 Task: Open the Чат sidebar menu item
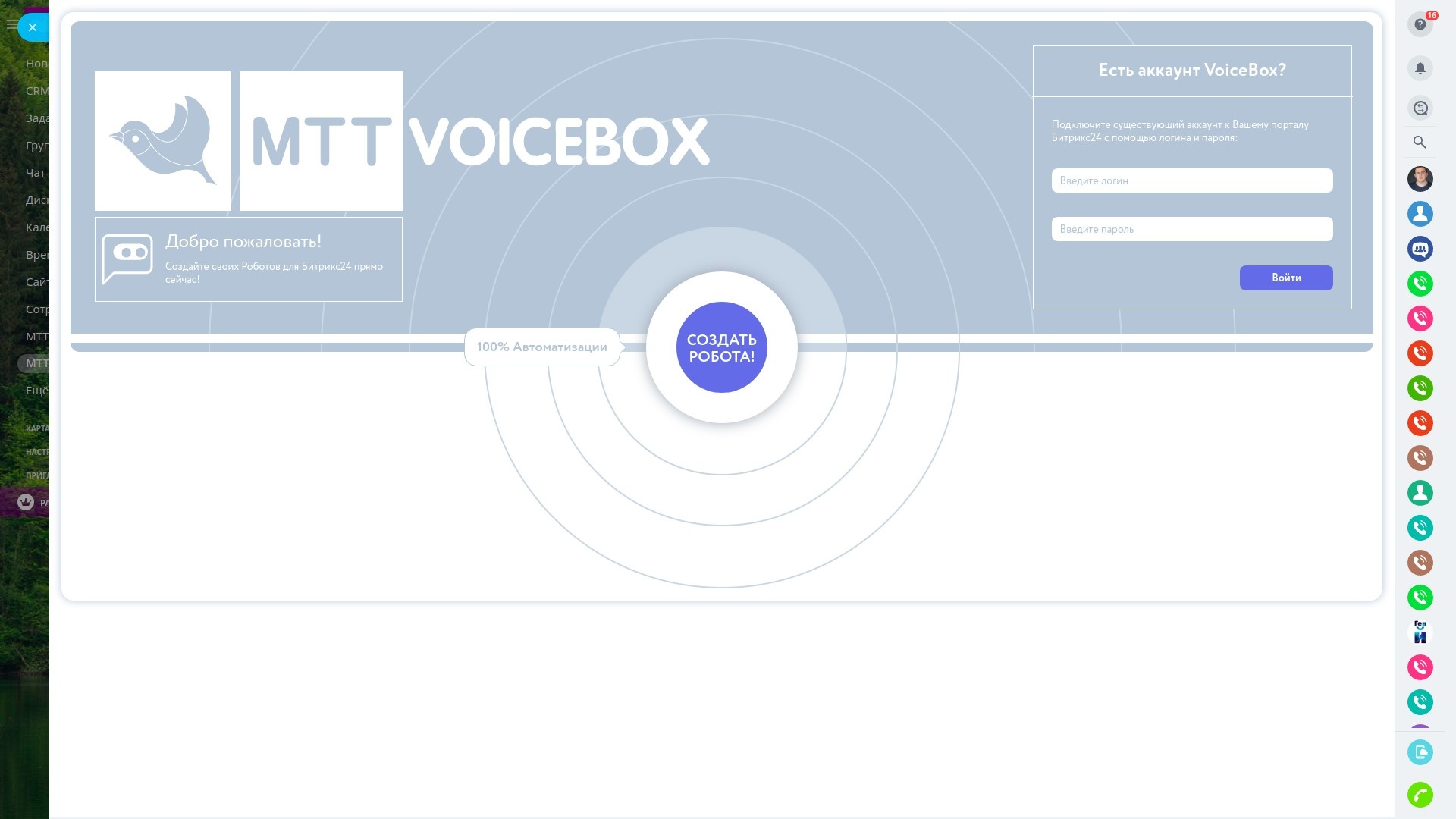(36, 173)
